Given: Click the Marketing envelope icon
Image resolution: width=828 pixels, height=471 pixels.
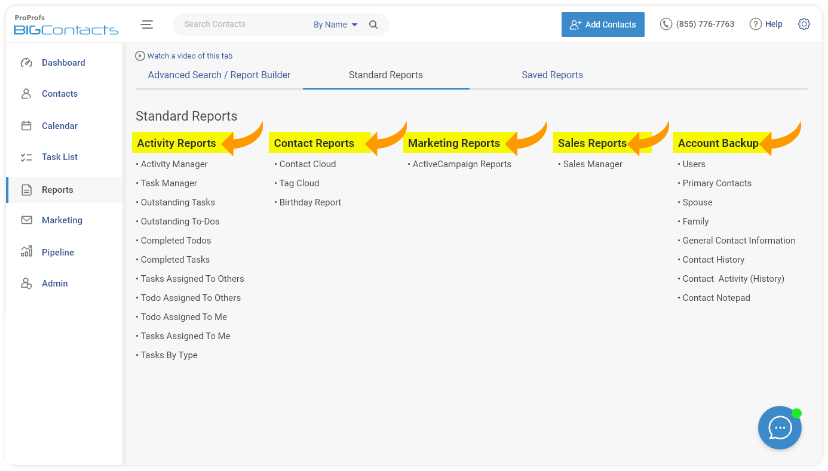Looking at the screenshot, I should 26,220.
